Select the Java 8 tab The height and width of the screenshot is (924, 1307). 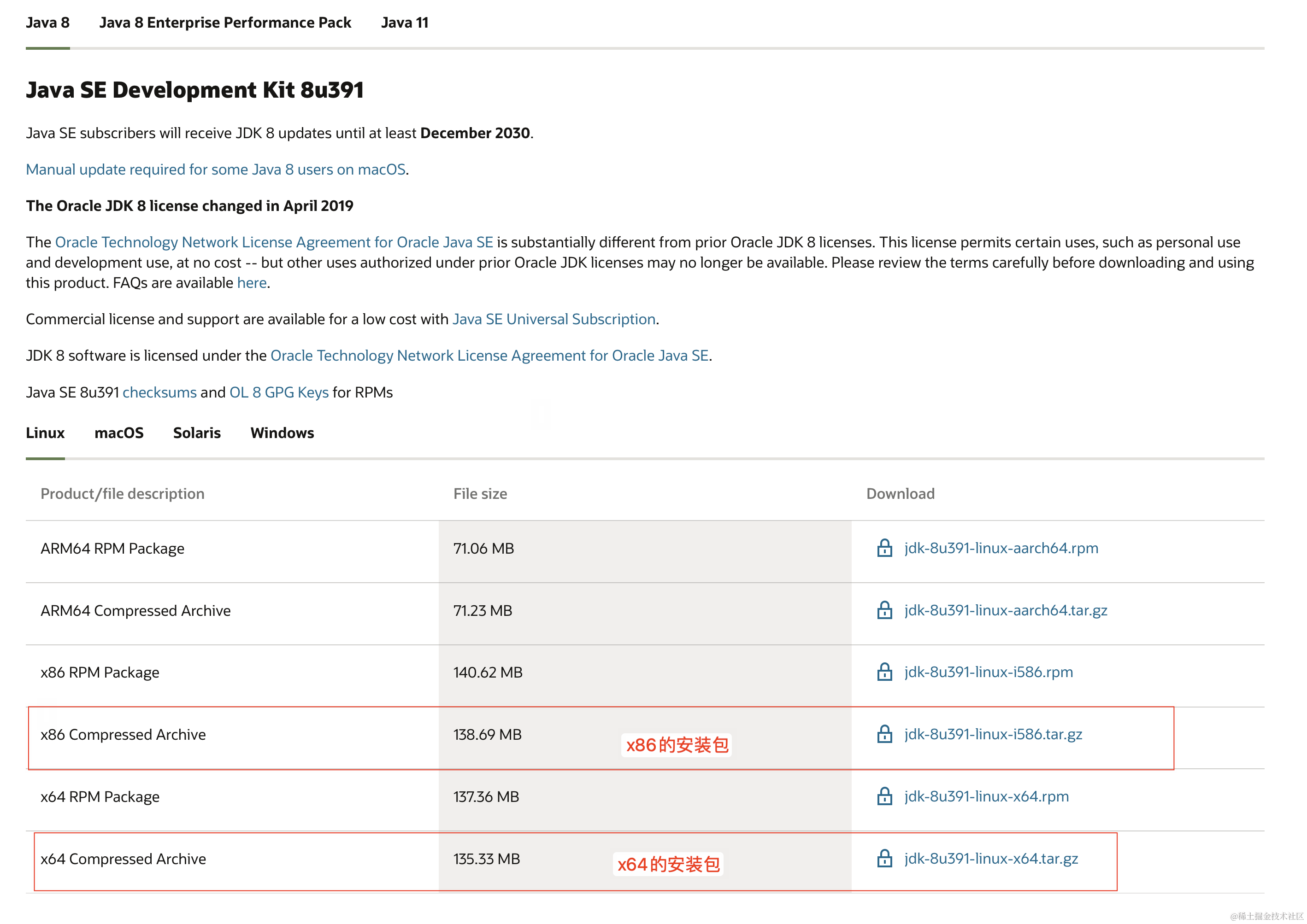[x=48, y=23]
